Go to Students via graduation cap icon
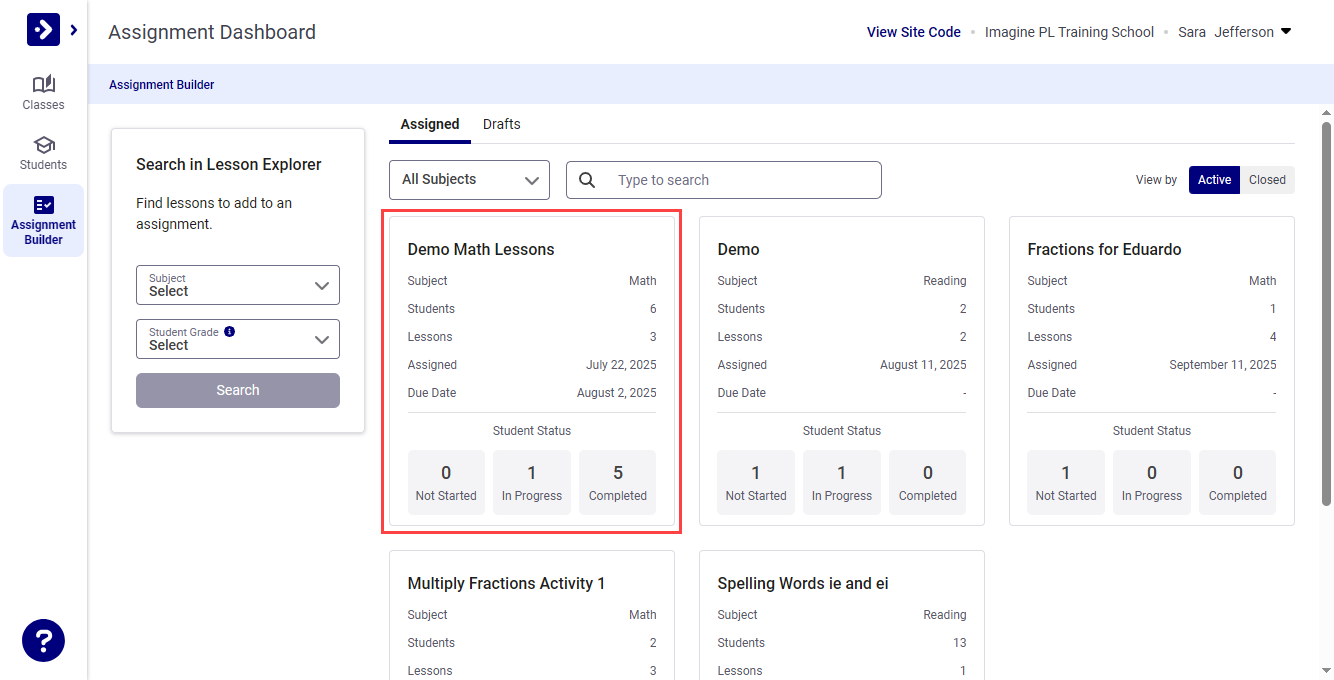This screenshot has width=1334, height=680. (43, 145)
